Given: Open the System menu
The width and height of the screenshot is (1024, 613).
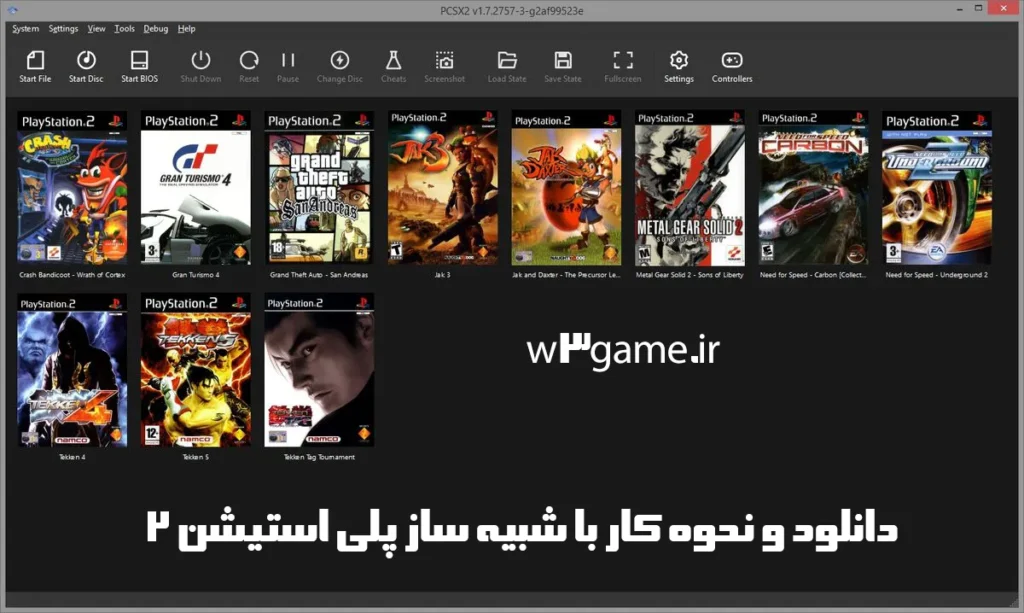Looking at the screenshot, I should coord(25,29).
